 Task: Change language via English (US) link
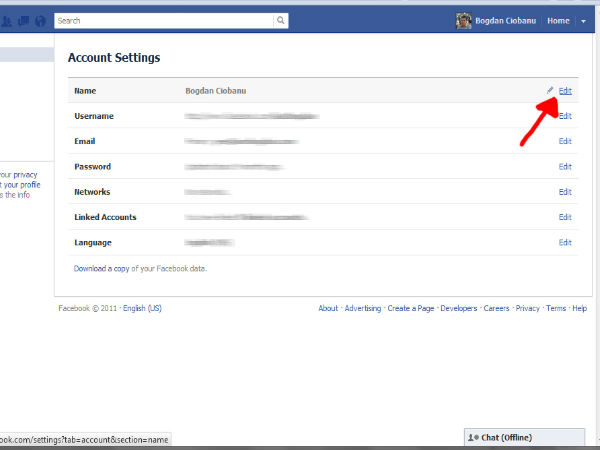pyautogui.click(x=142, y=308)
